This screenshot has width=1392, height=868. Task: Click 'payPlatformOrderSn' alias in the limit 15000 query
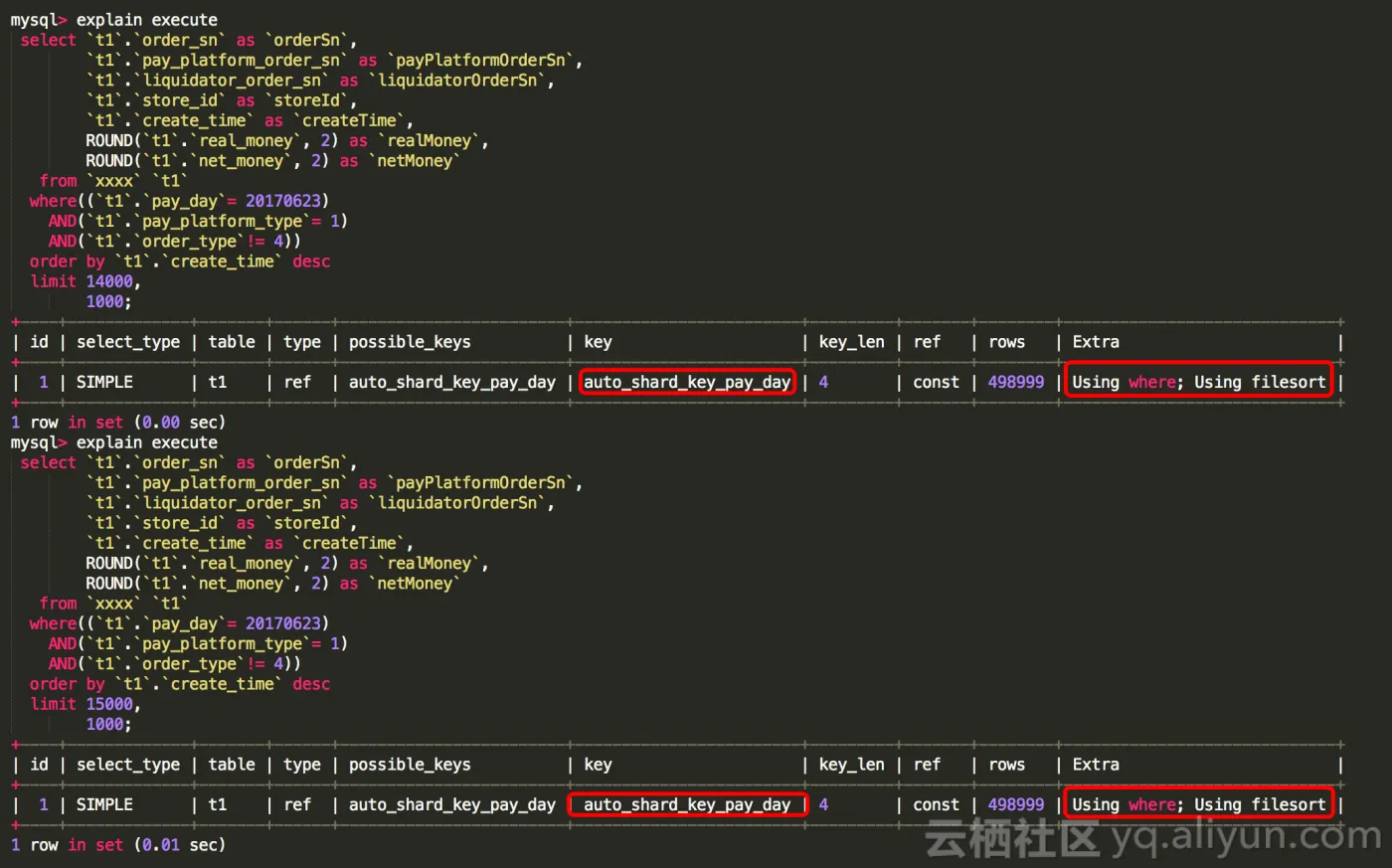click(x=480, y=483)
